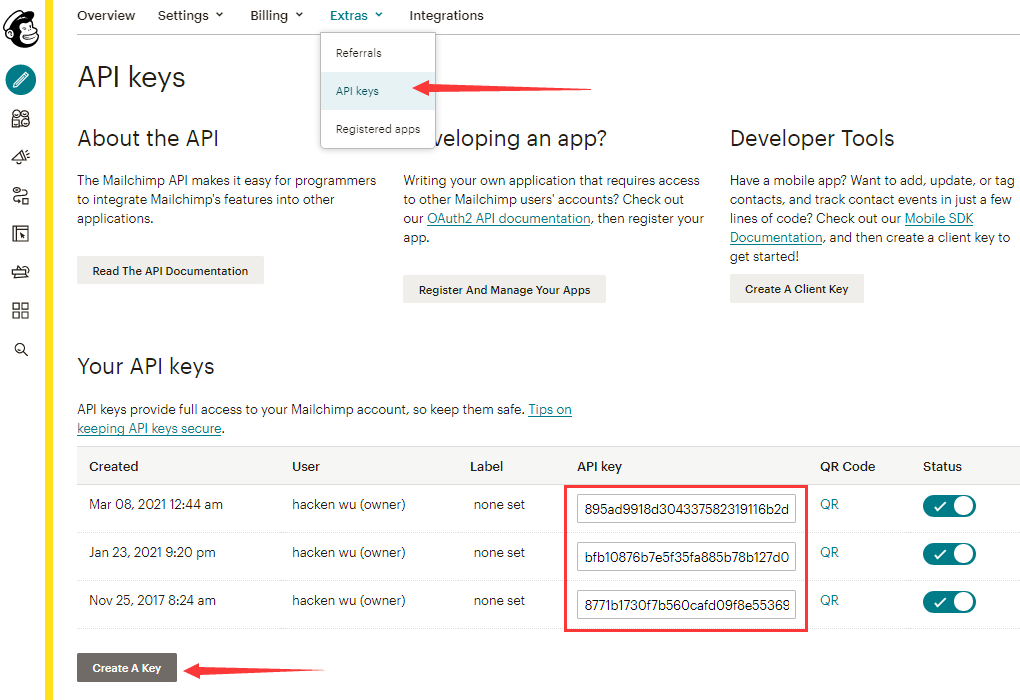Open the Audience sidebar icon
The image size is (1020, 700).
(21, 118)
